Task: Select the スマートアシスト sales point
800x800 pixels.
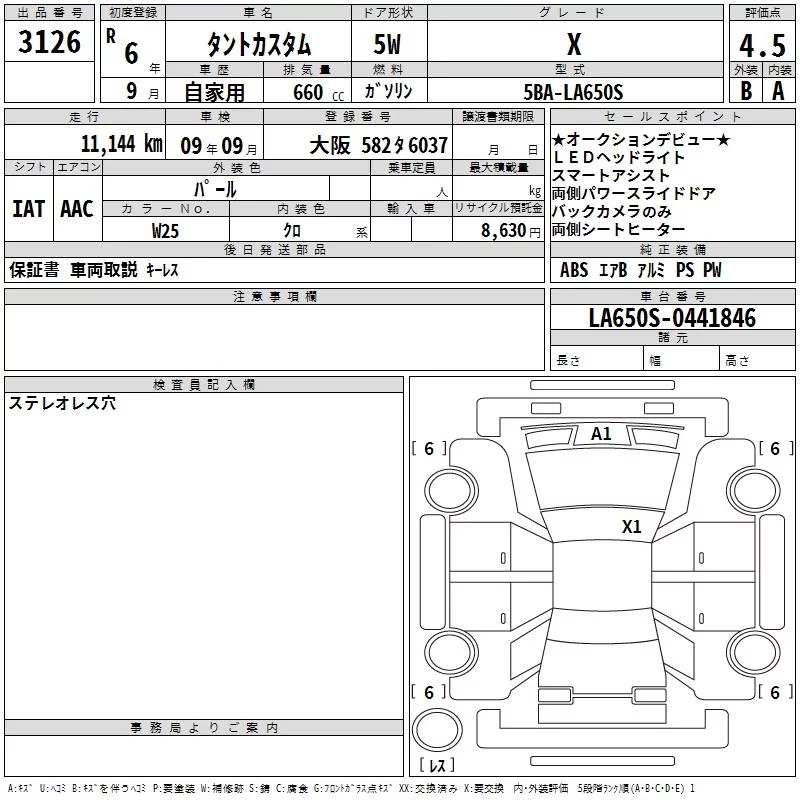Action: tap(611, 176)
